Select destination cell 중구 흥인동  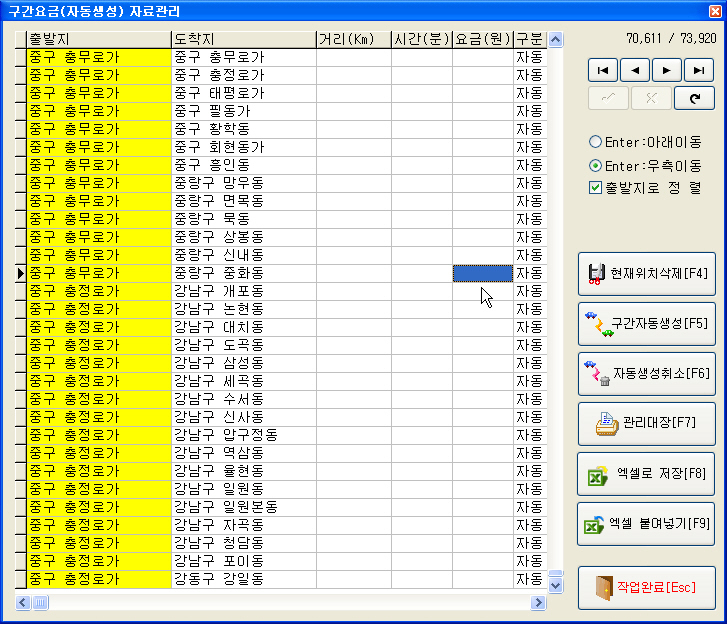click(244, 166)
